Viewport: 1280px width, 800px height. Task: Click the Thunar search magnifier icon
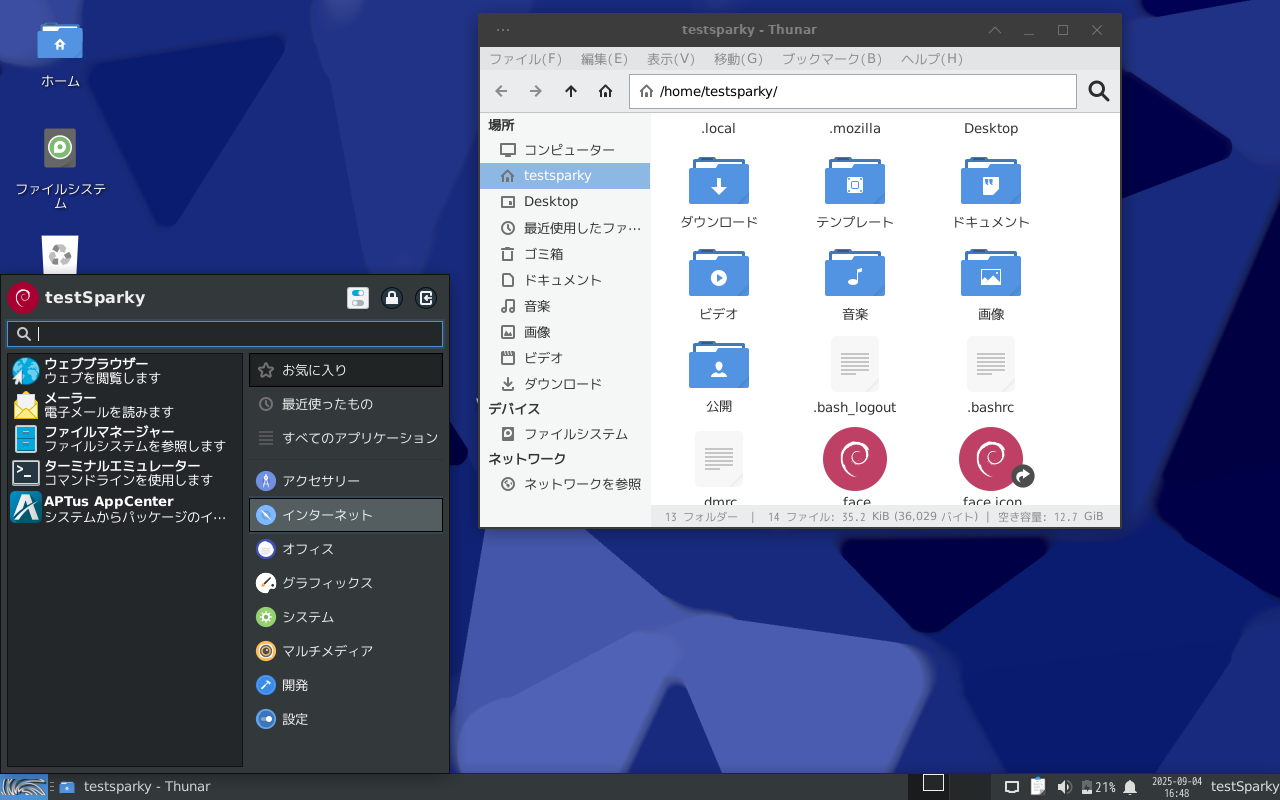pos(1098,92)
